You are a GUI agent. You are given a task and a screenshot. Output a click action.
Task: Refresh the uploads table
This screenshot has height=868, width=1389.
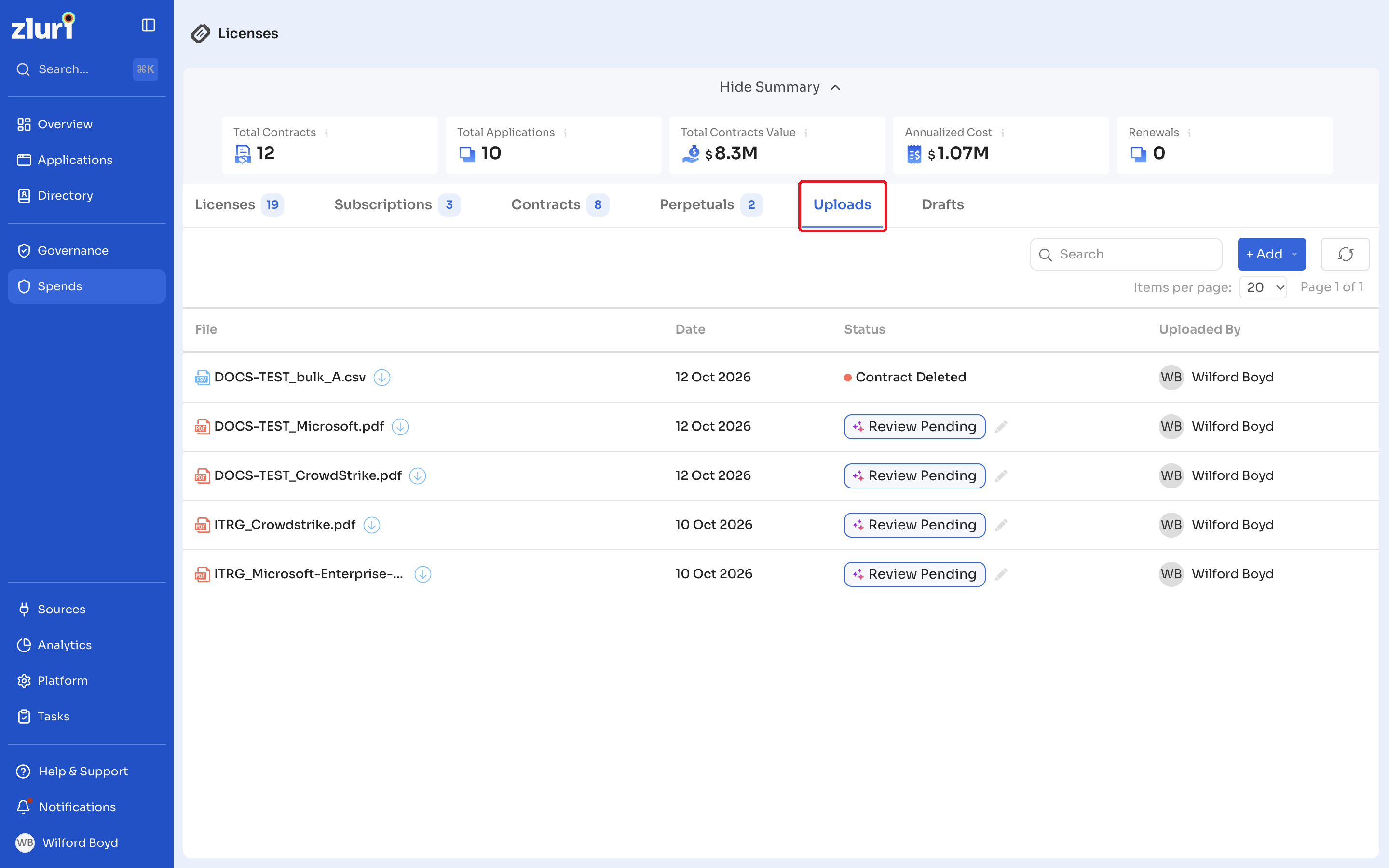click(1346, 254)
